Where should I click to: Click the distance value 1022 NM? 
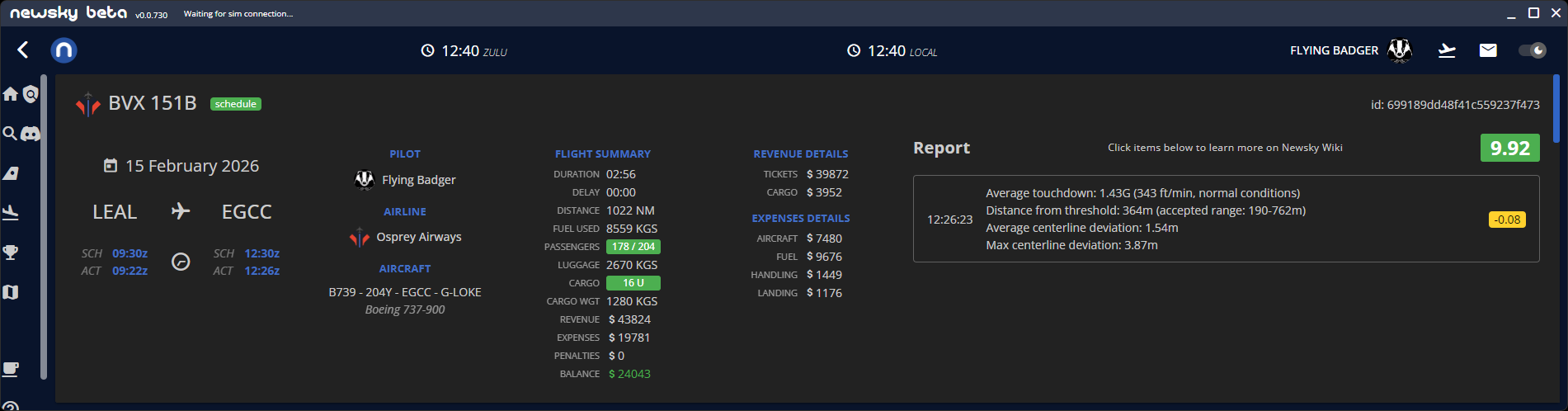[x=630, y=210]
